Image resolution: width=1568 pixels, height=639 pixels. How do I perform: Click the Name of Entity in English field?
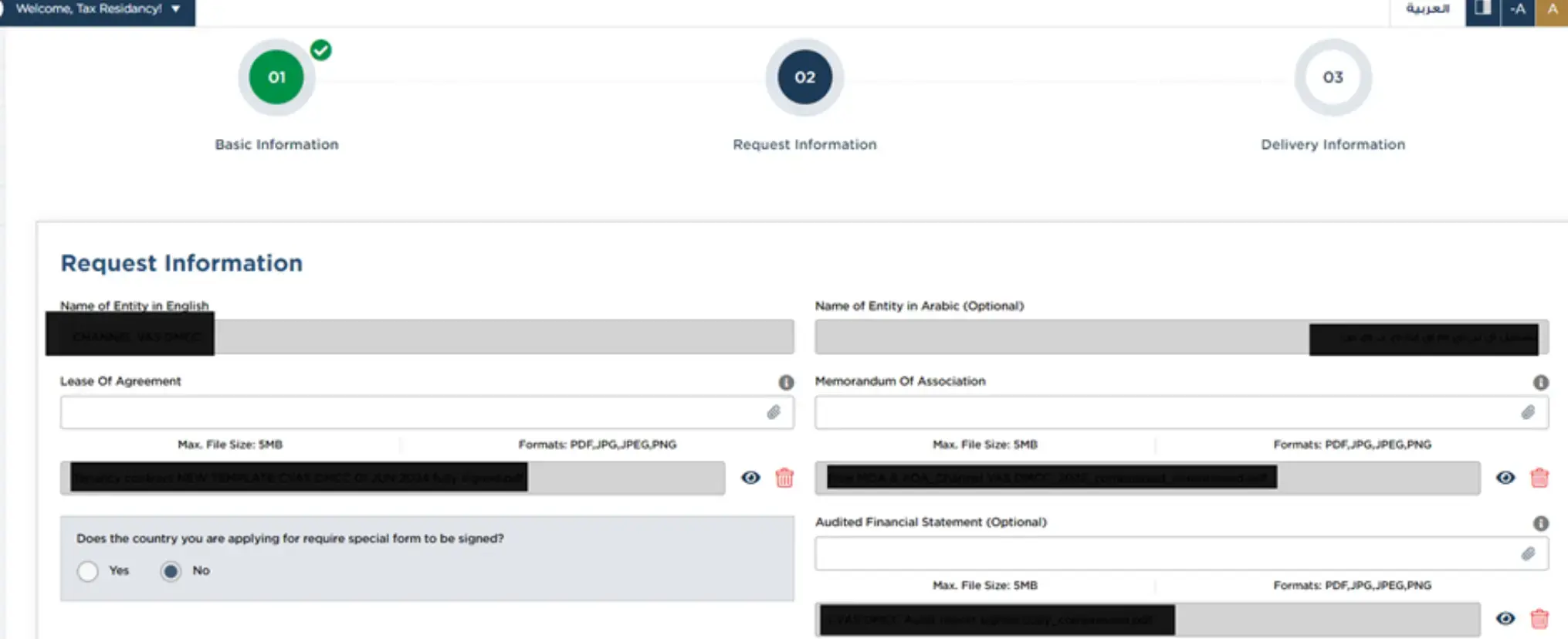502,337
